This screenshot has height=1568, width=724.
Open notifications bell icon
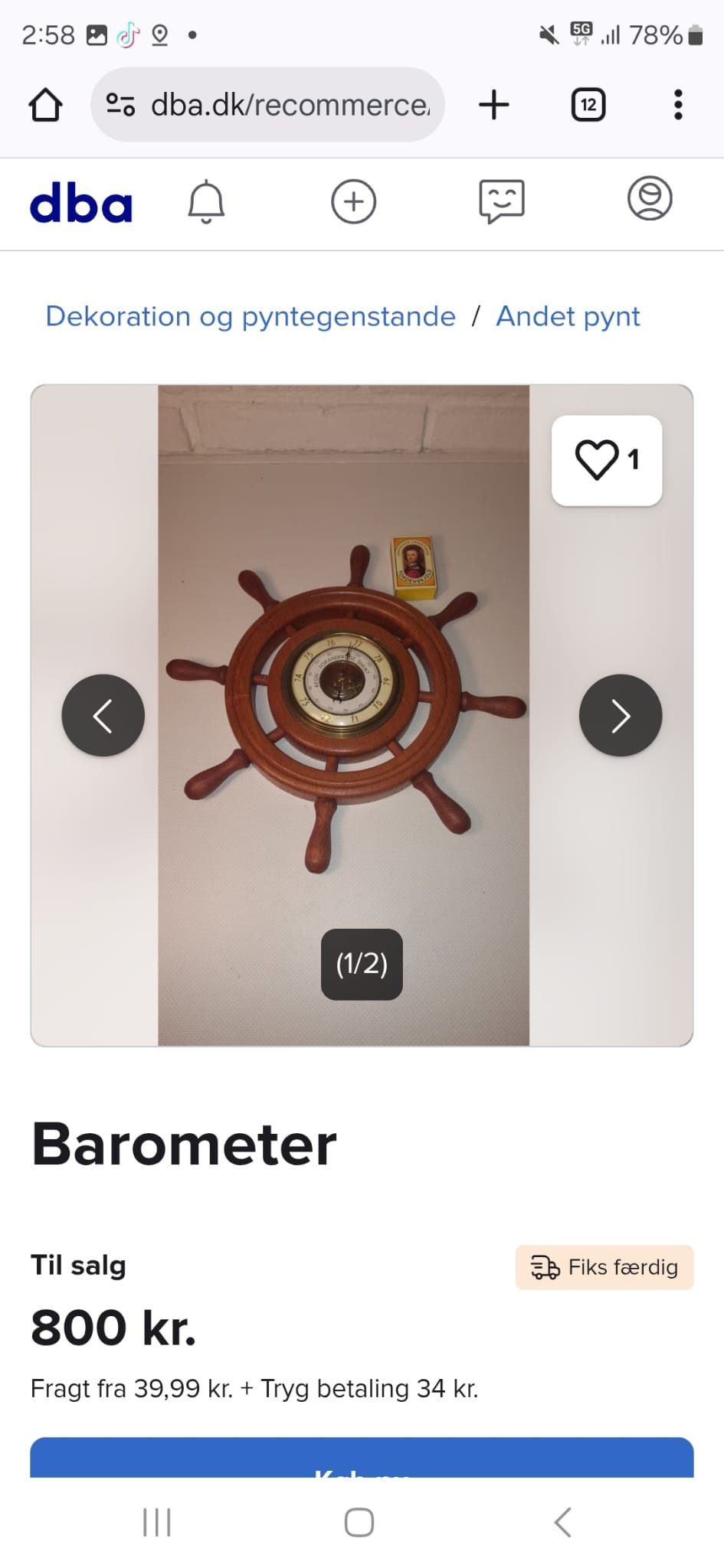[206, 202]
